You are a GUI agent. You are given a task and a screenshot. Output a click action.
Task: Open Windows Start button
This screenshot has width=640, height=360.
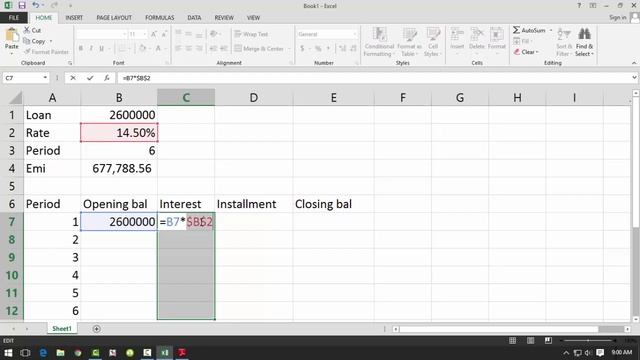pyautogui.click(x=8, y=352)
